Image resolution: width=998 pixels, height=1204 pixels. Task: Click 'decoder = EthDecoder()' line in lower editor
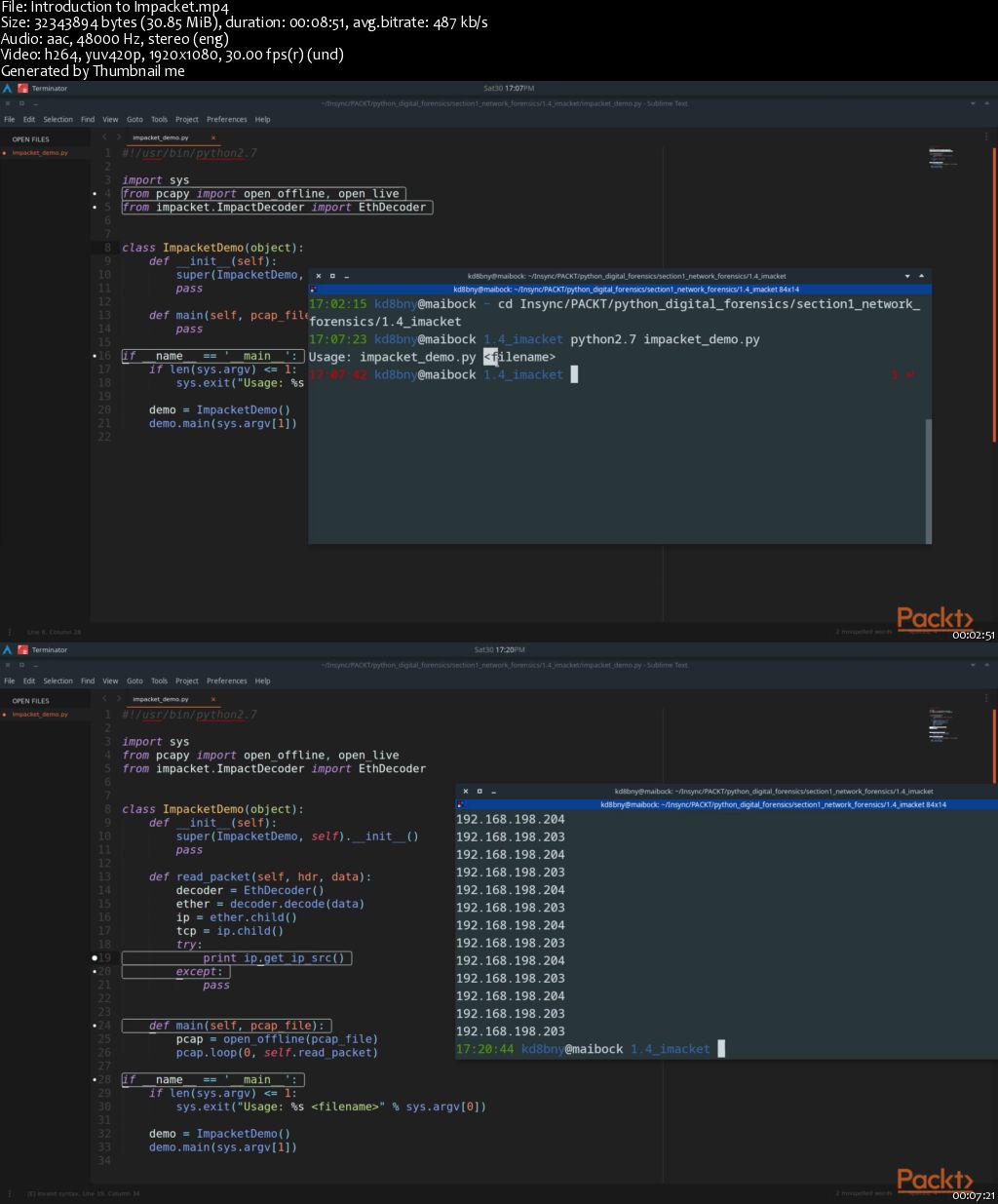pyautogui.click(x=250, y=890)
